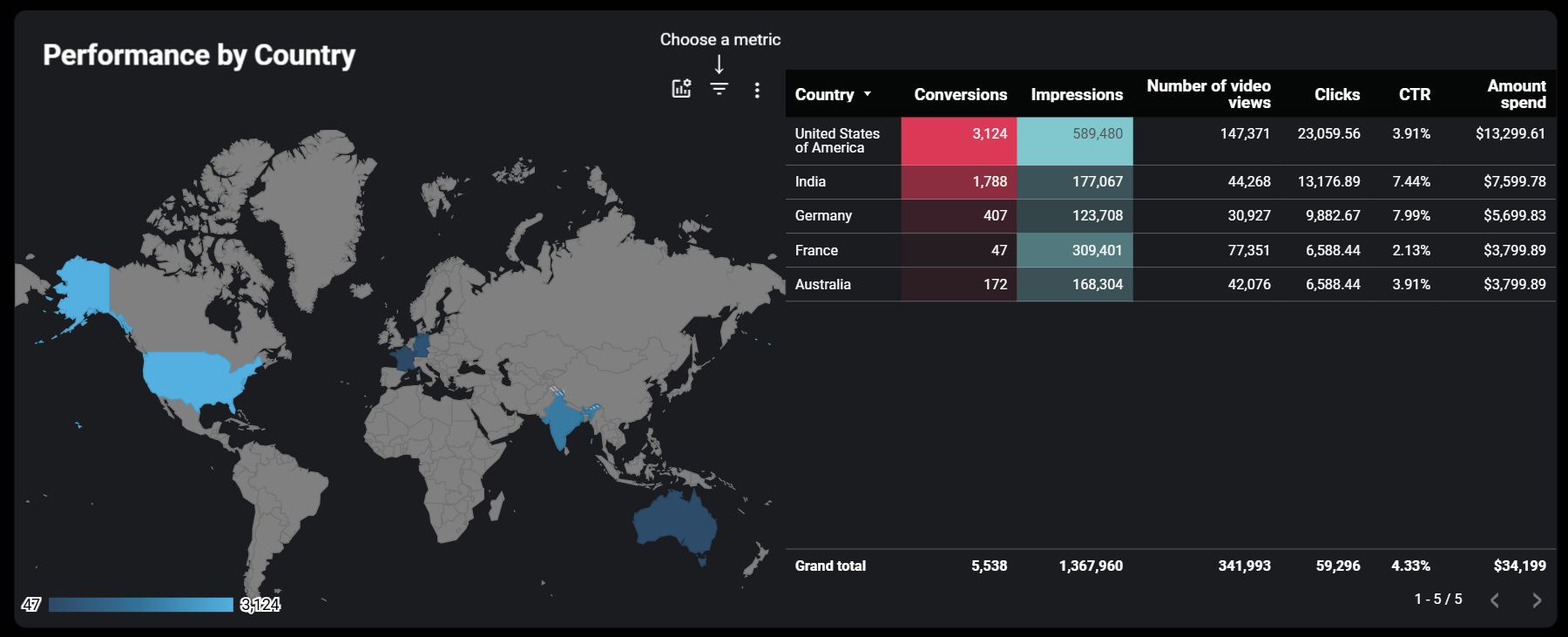This screenshot has height=637, width=1568.
Task: Click the 9,882.67 clicks value
Action: coord(1333,215)
